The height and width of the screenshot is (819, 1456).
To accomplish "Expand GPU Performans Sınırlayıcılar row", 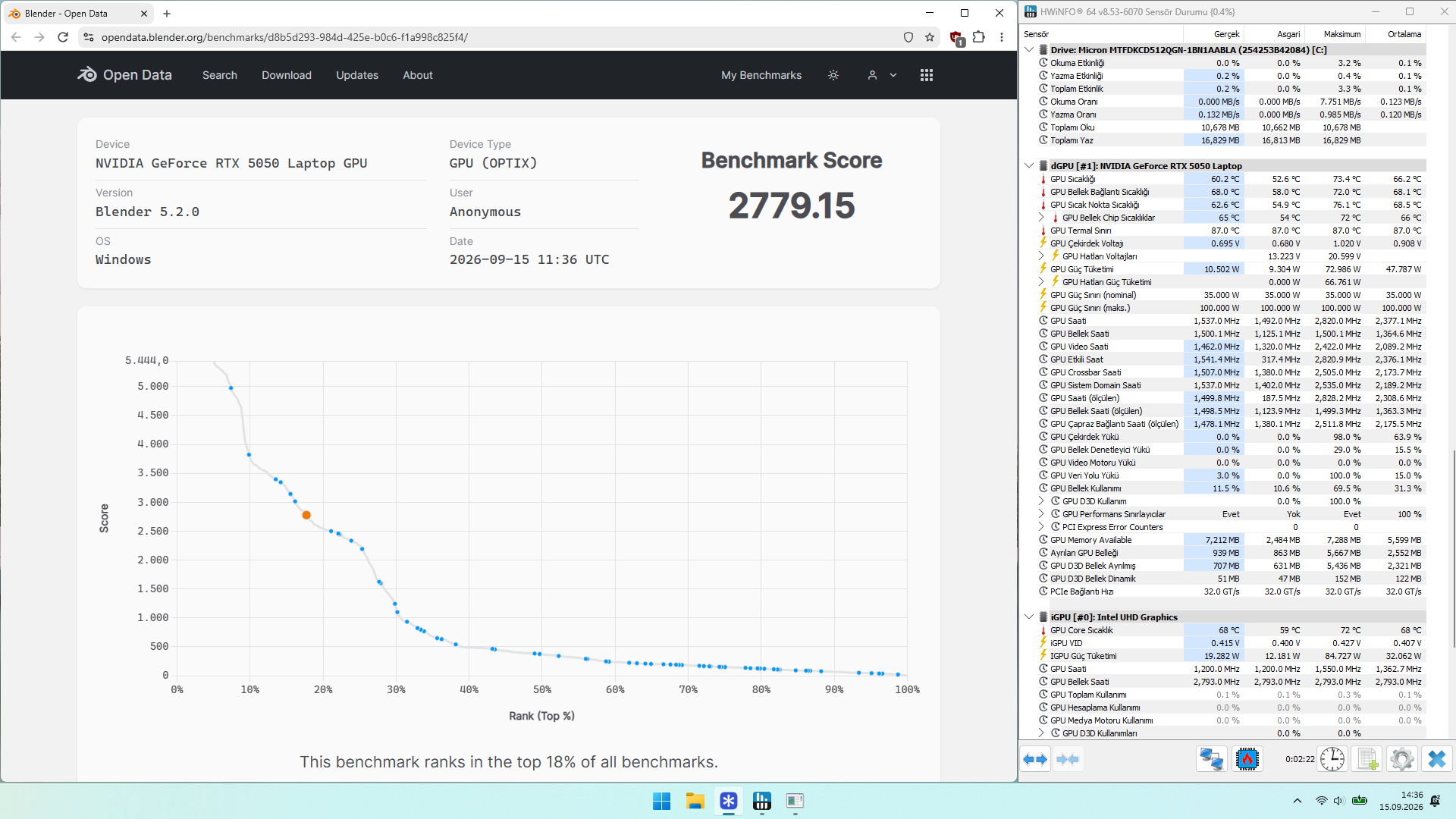I will coord(1042,514).
